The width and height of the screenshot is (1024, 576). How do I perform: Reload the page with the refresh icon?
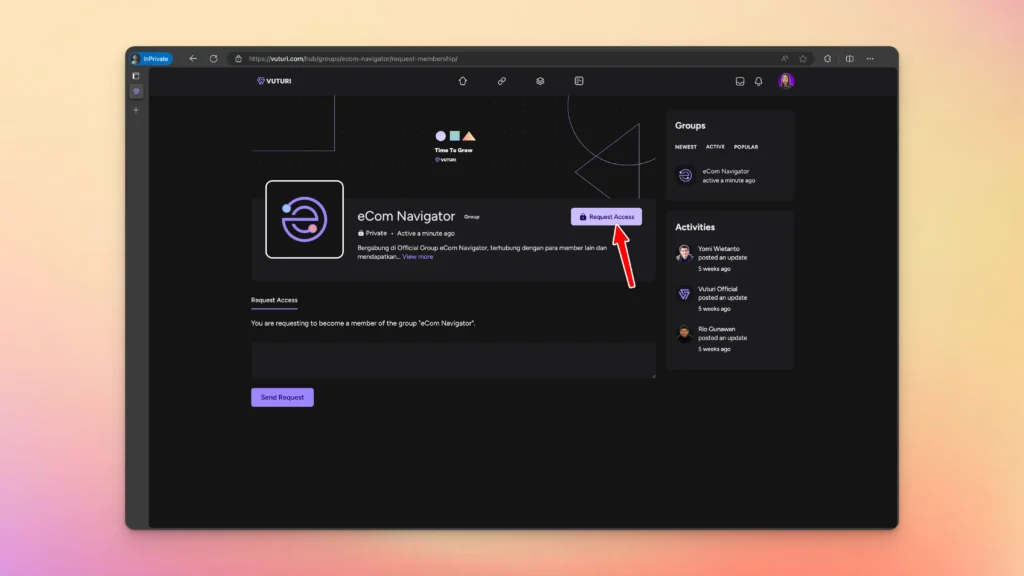pyautogui.click(x=214, y=59)
